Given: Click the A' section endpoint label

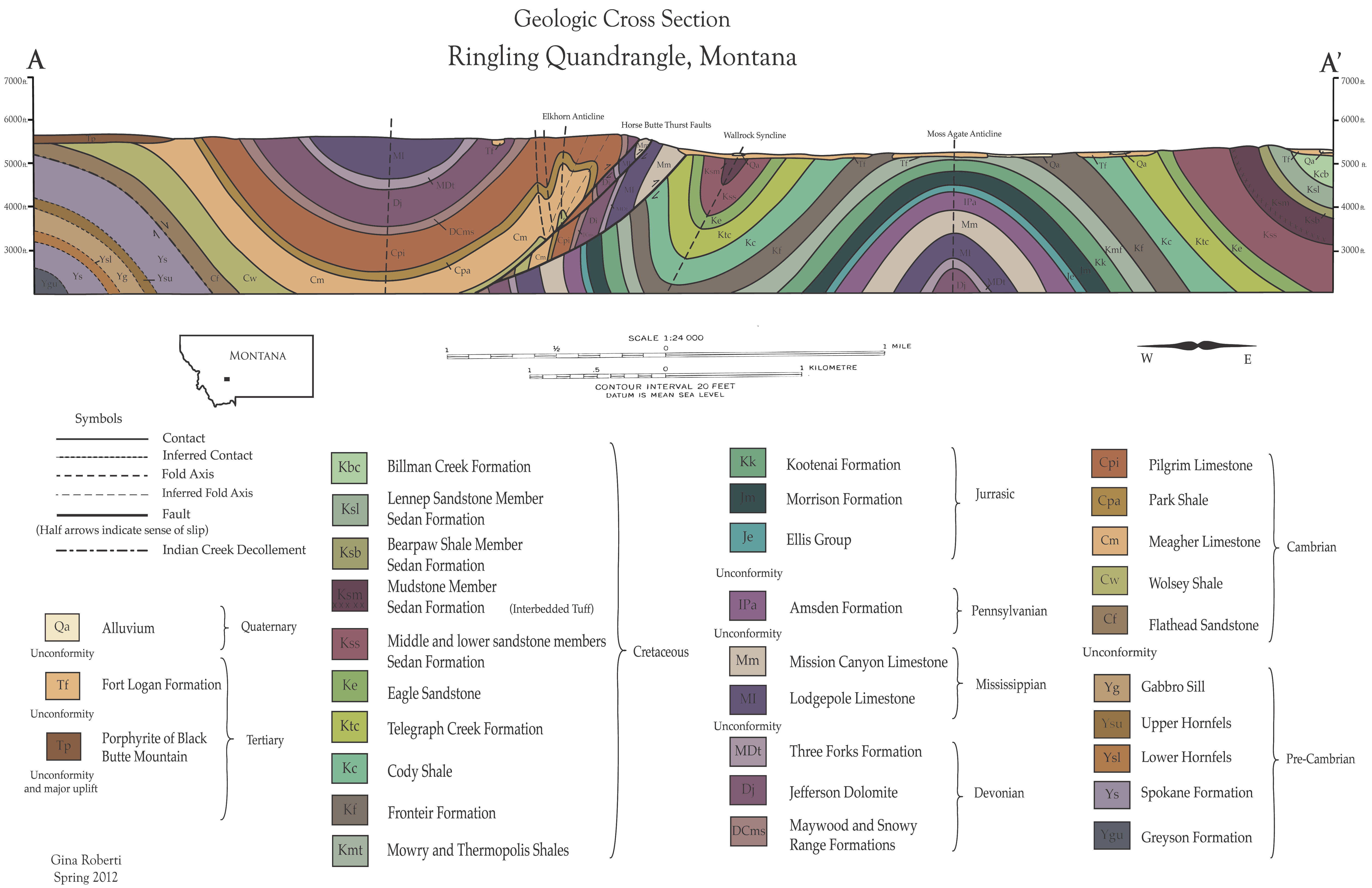Looking at the screenshot, I should coord(1331,62).
